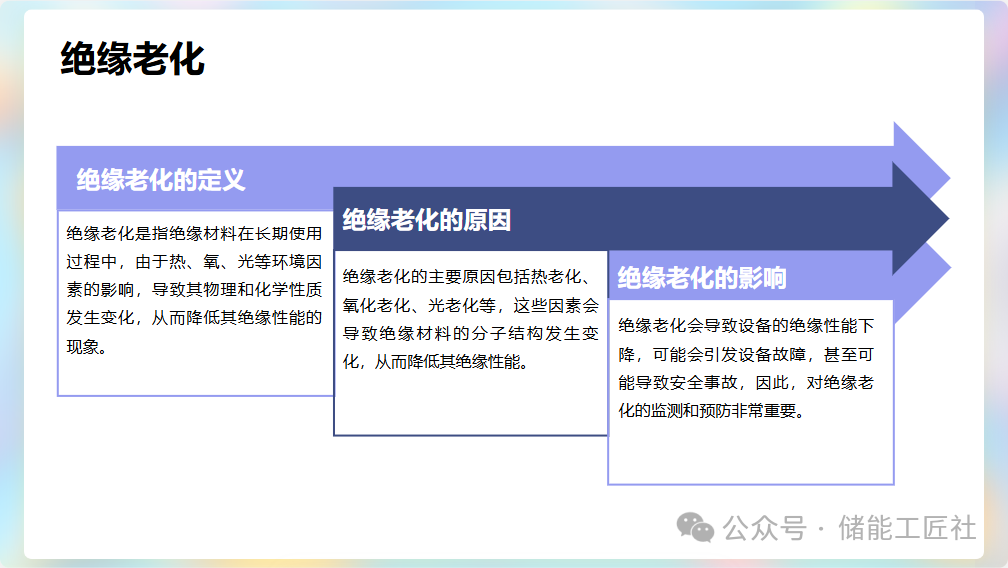The height and width of the screenshot is (568, 1008).
Task: Select the impact paragraph starting 绝缘老化会导致
Action: 746,368
